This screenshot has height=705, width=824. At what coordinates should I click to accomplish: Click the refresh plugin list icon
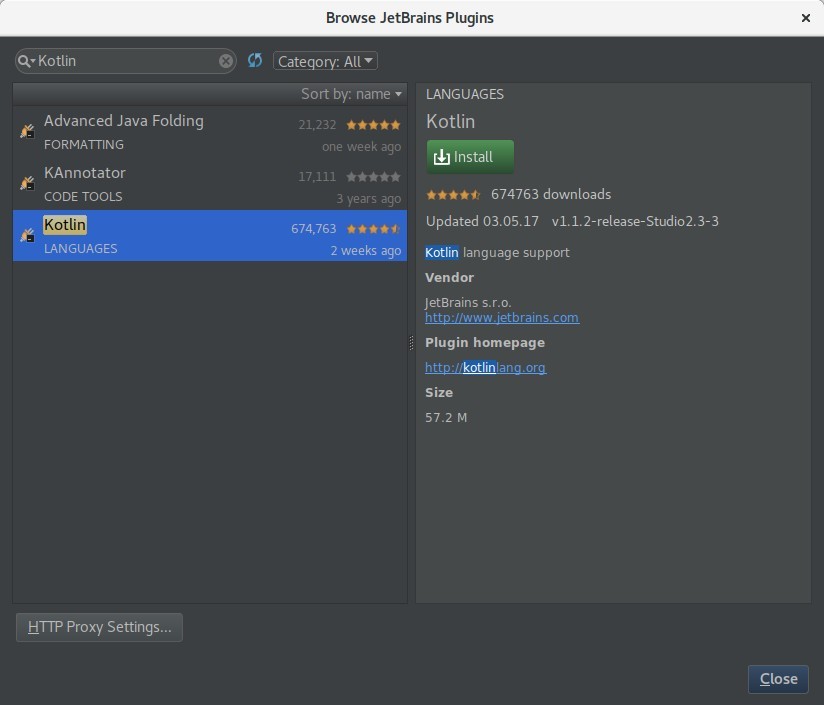coord(255,61)
